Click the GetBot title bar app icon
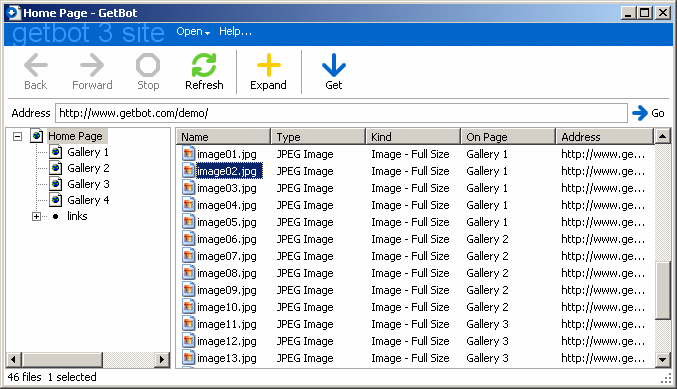 click(13, 13)
